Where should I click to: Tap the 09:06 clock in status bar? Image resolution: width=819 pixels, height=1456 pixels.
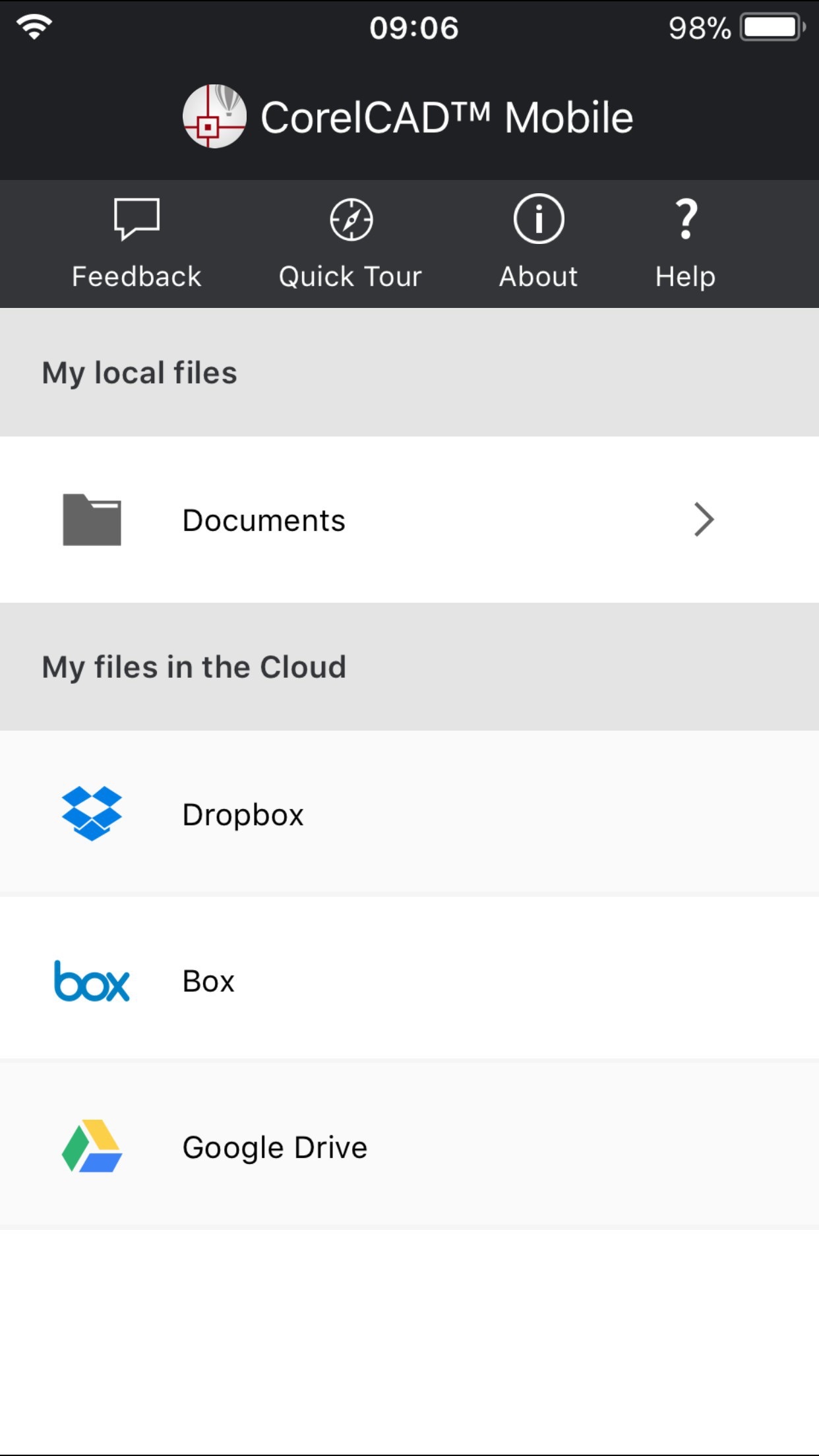[414, 28]
